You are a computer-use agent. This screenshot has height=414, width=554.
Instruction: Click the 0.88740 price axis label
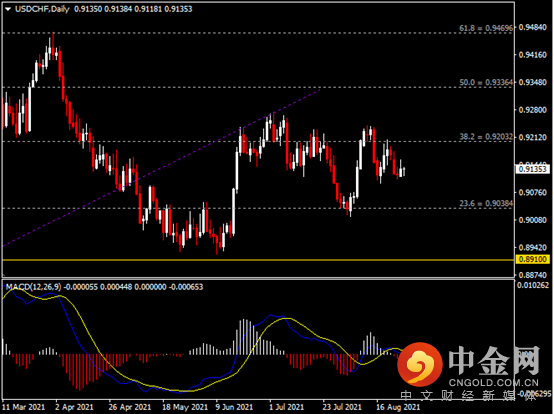tap(532, 275)
